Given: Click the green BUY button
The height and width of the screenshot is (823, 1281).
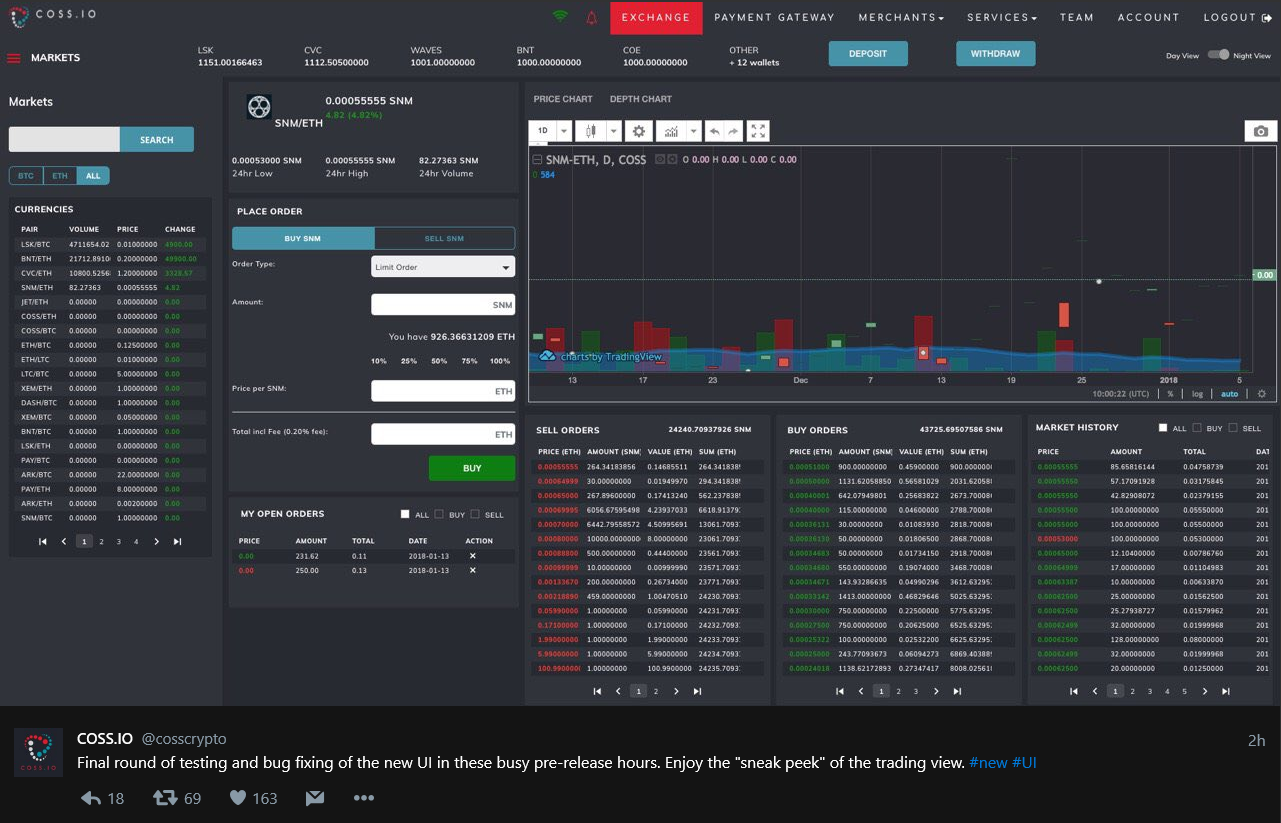Looking at the screenshot, I should (x=472, y=468).
